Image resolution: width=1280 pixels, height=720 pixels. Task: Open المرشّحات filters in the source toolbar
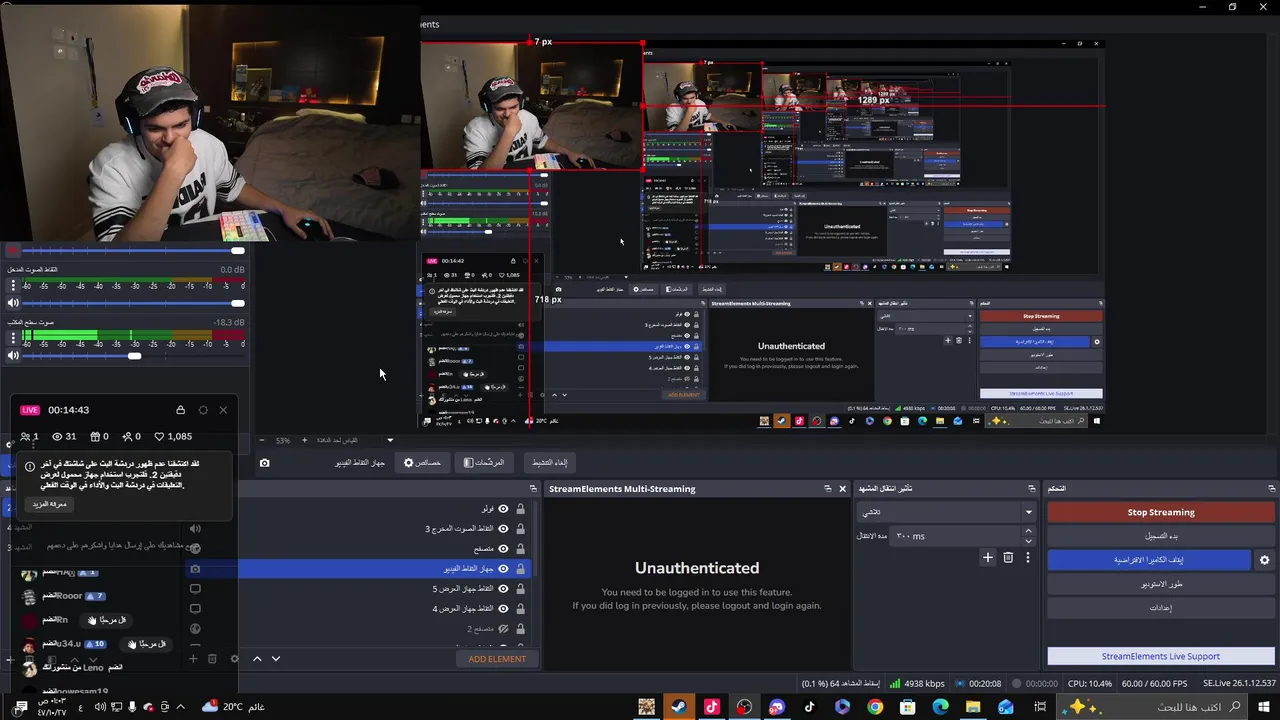click(484, 462)
